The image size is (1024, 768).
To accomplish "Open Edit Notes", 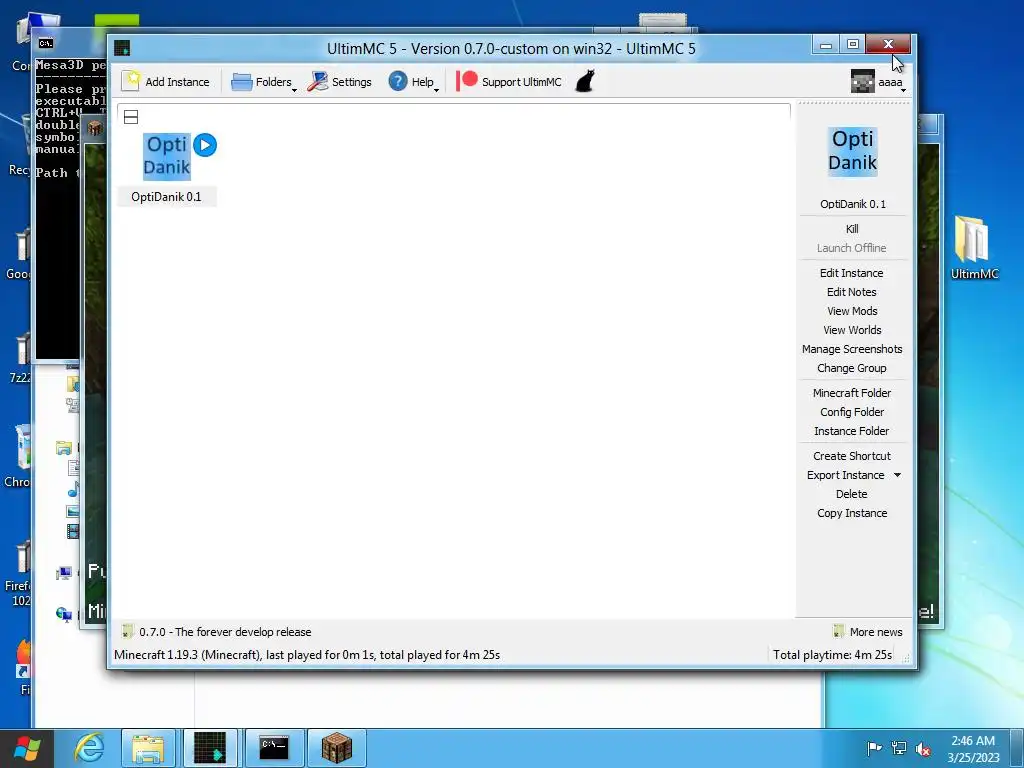I will point(852,292).
